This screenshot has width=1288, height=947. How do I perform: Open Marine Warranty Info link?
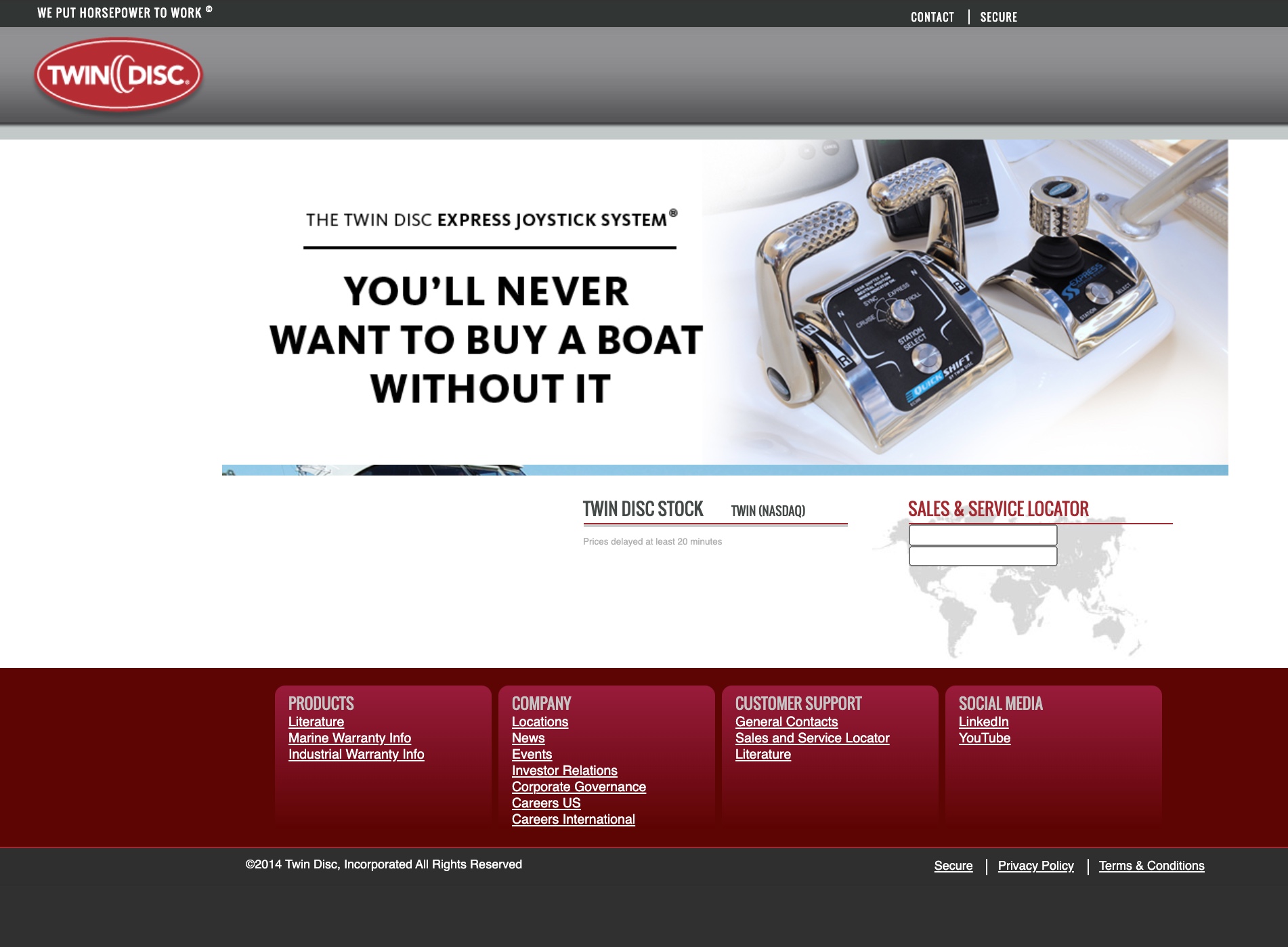(349, 738)
